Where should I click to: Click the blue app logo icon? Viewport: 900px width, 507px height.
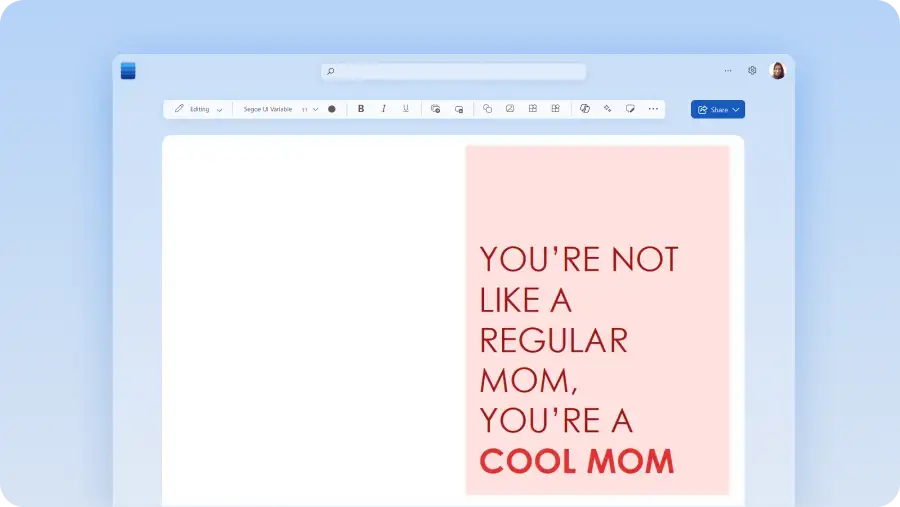tap(128, 71)
